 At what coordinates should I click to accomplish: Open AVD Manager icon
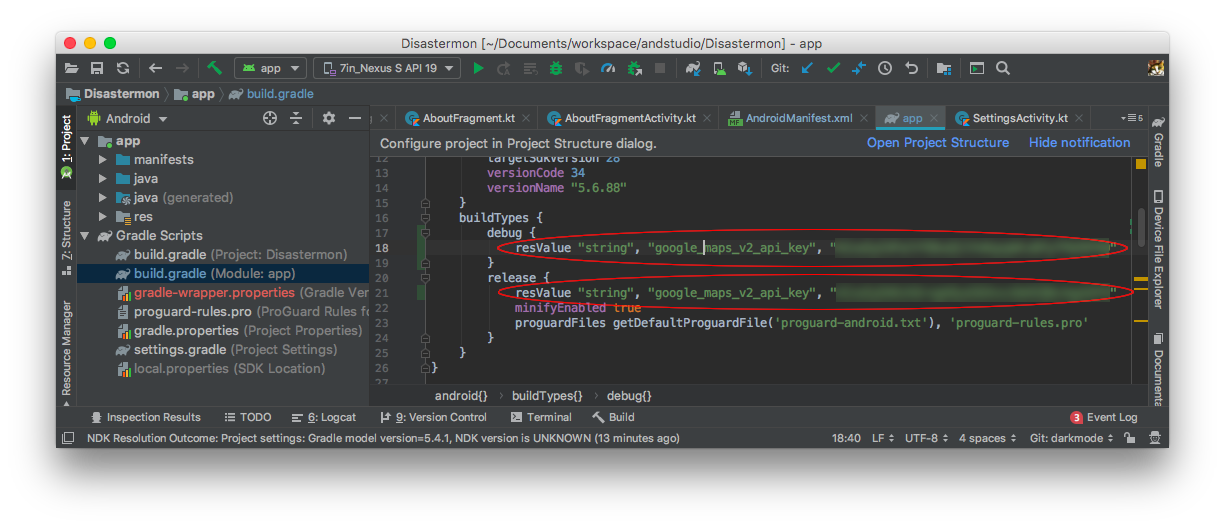tap(719, 68)
